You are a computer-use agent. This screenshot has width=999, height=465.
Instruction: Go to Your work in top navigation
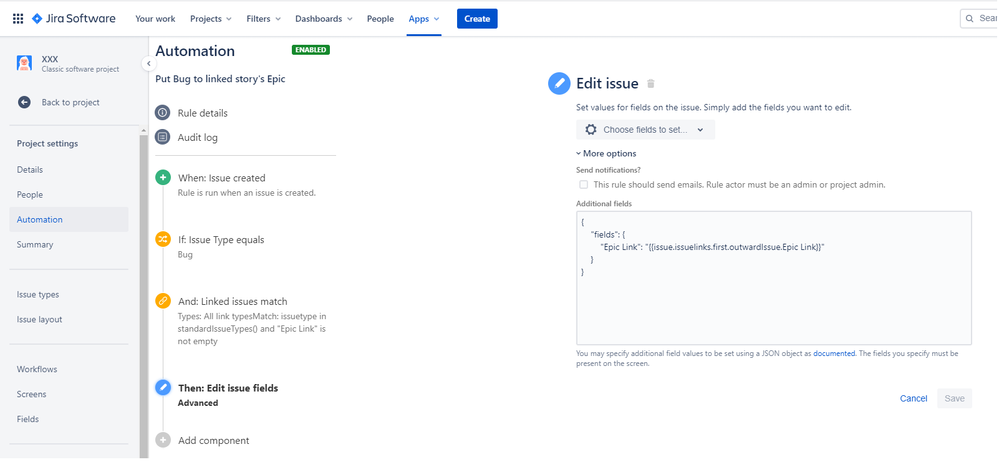155,18
